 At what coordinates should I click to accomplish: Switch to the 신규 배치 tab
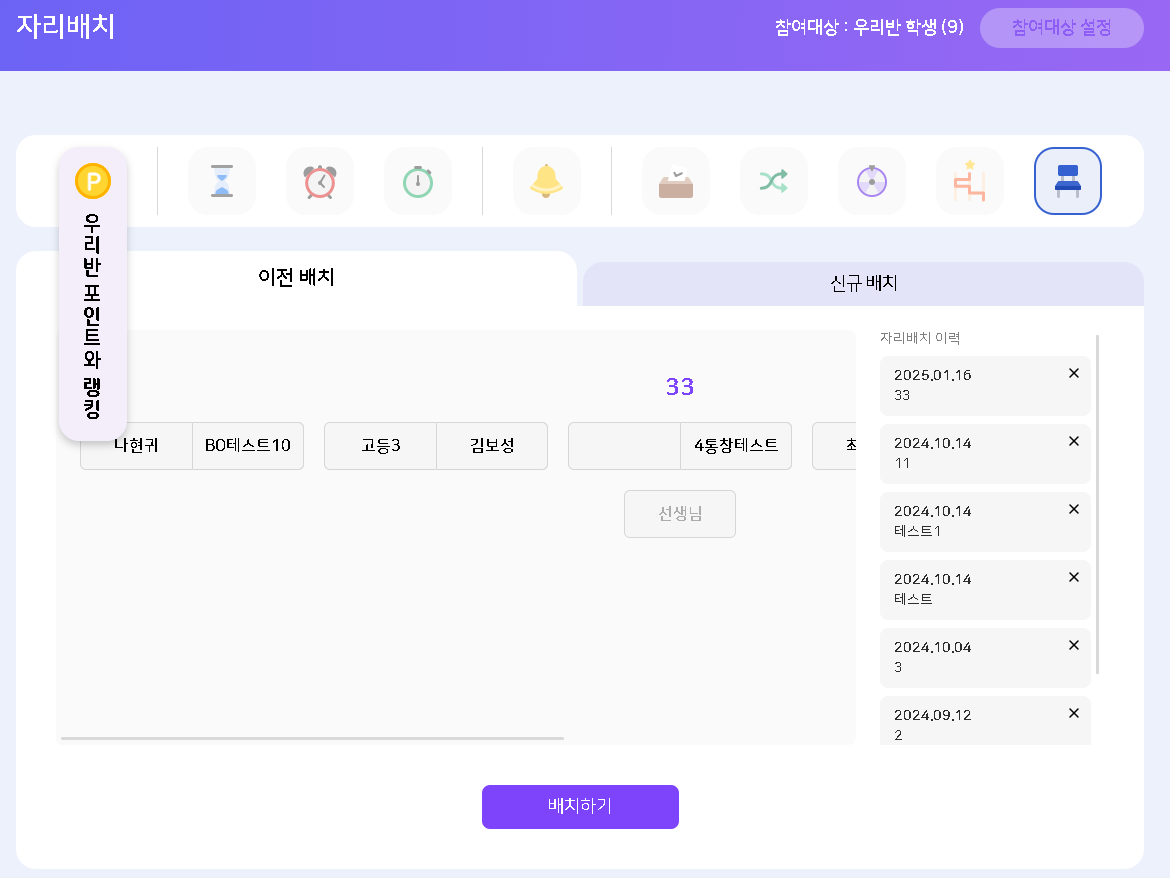point(863,284)
